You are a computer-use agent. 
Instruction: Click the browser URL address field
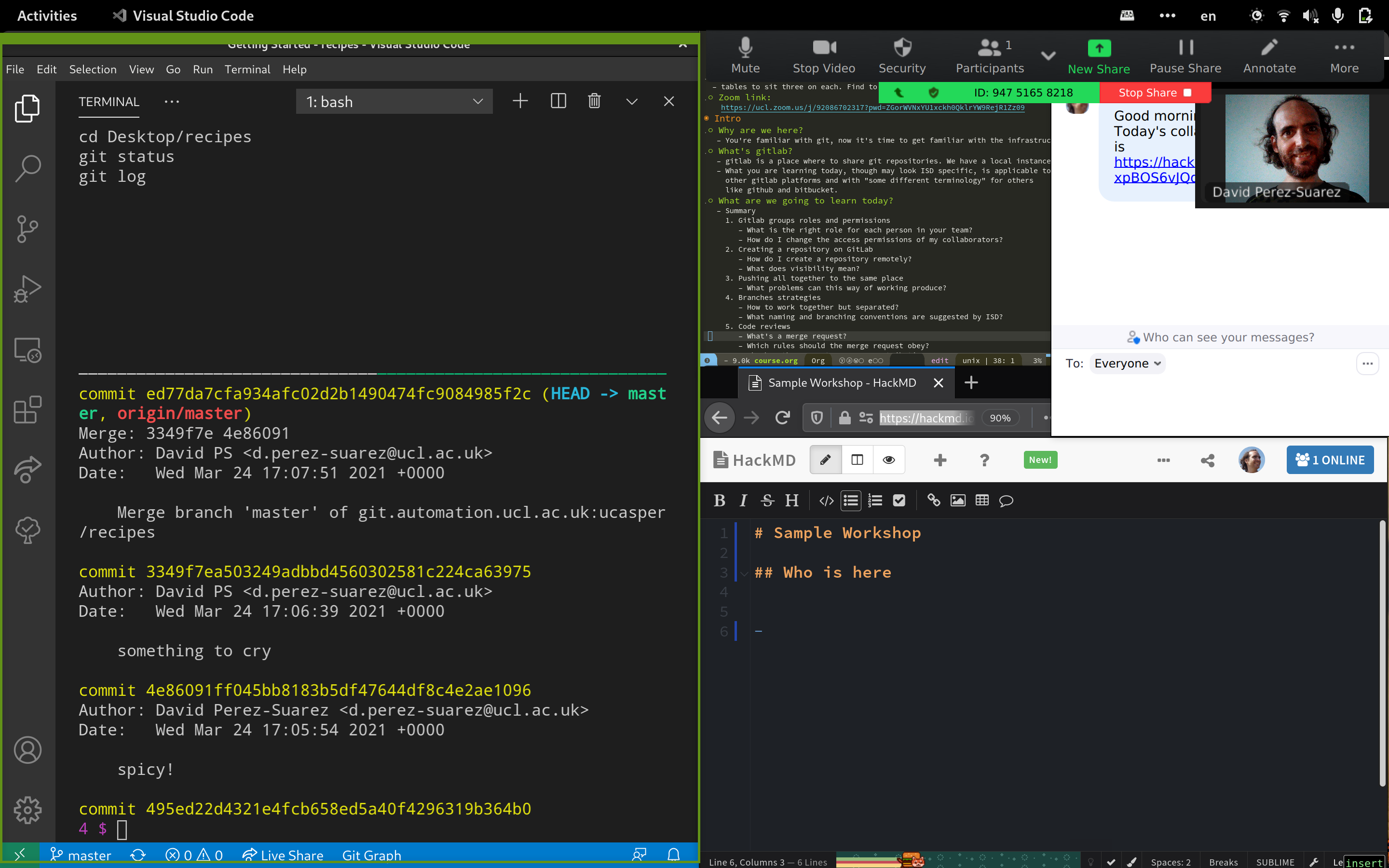click(926, 418)
